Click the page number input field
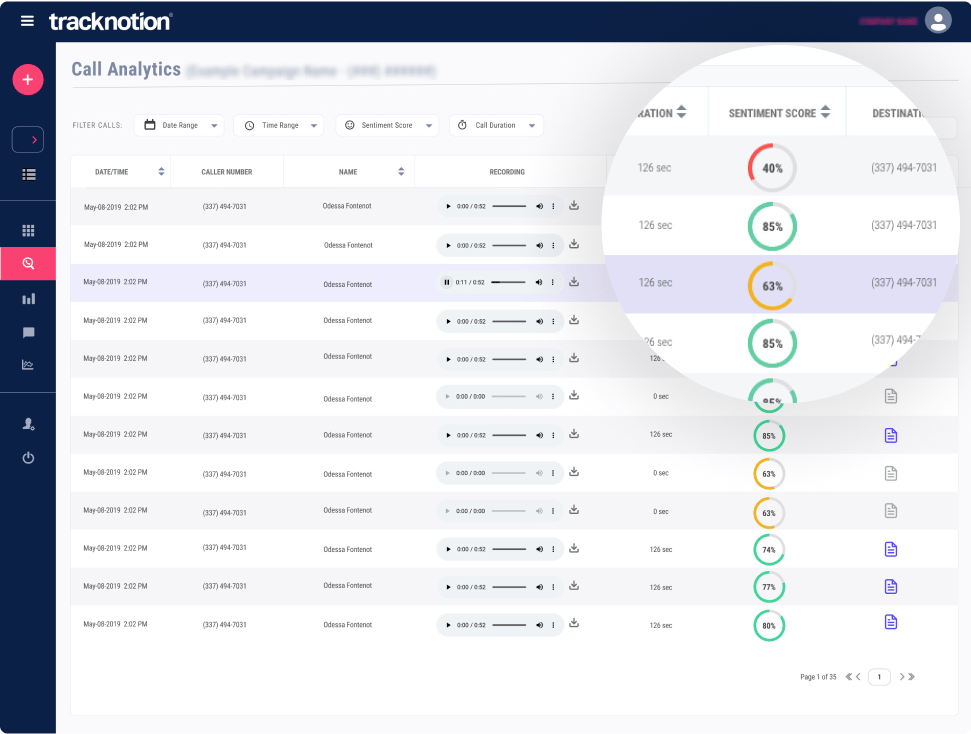 click(878, 677)
